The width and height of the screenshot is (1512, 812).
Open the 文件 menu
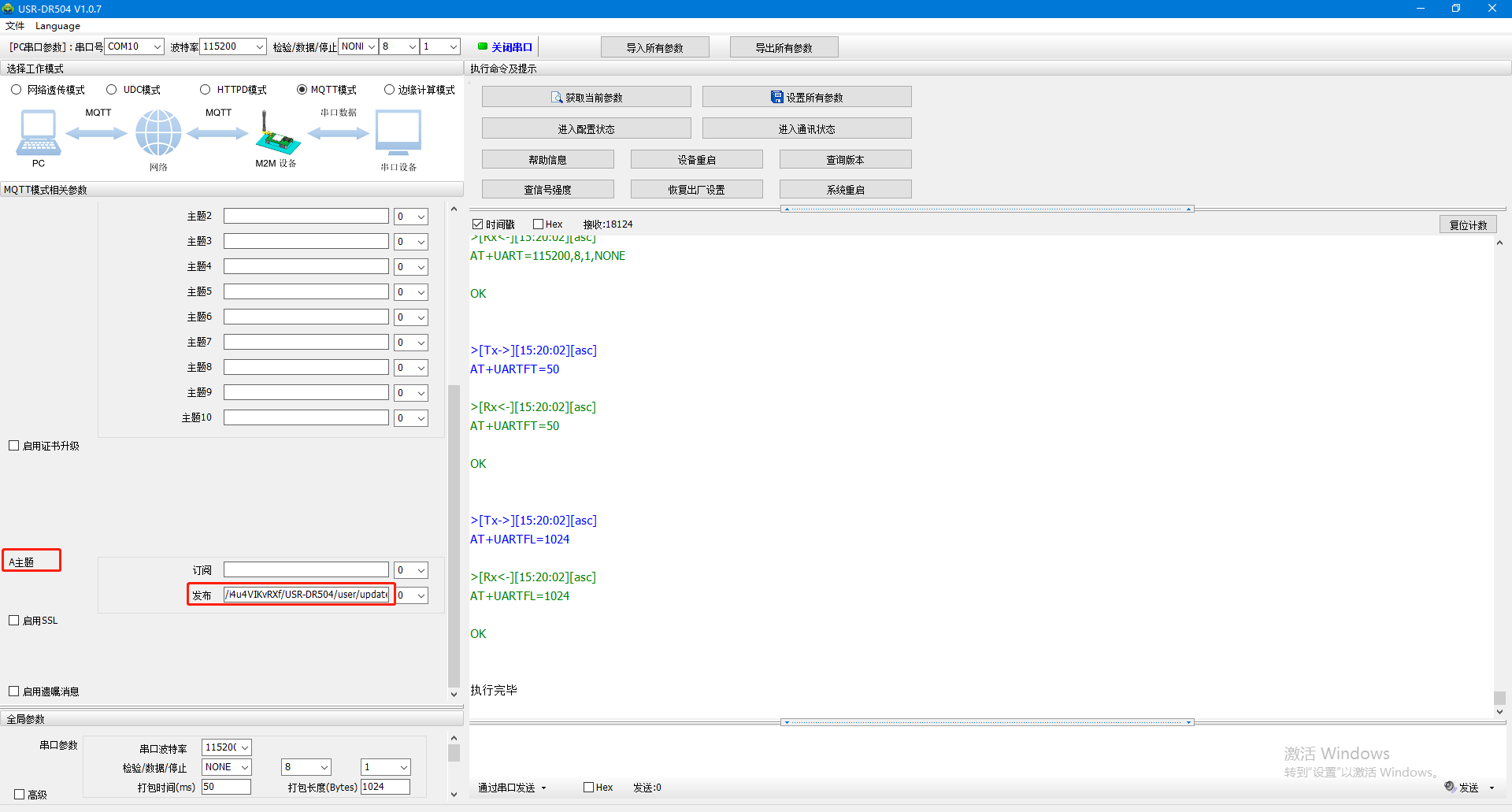coord(15,26)
